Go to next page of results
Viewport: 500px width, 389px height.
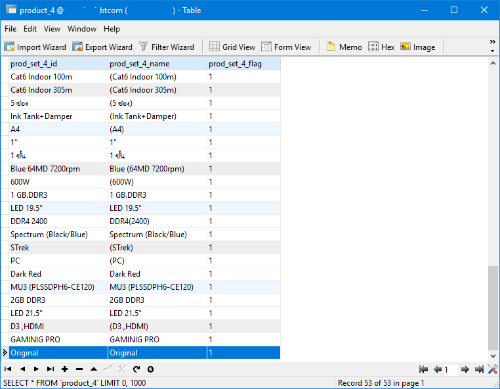pos(465,369)
